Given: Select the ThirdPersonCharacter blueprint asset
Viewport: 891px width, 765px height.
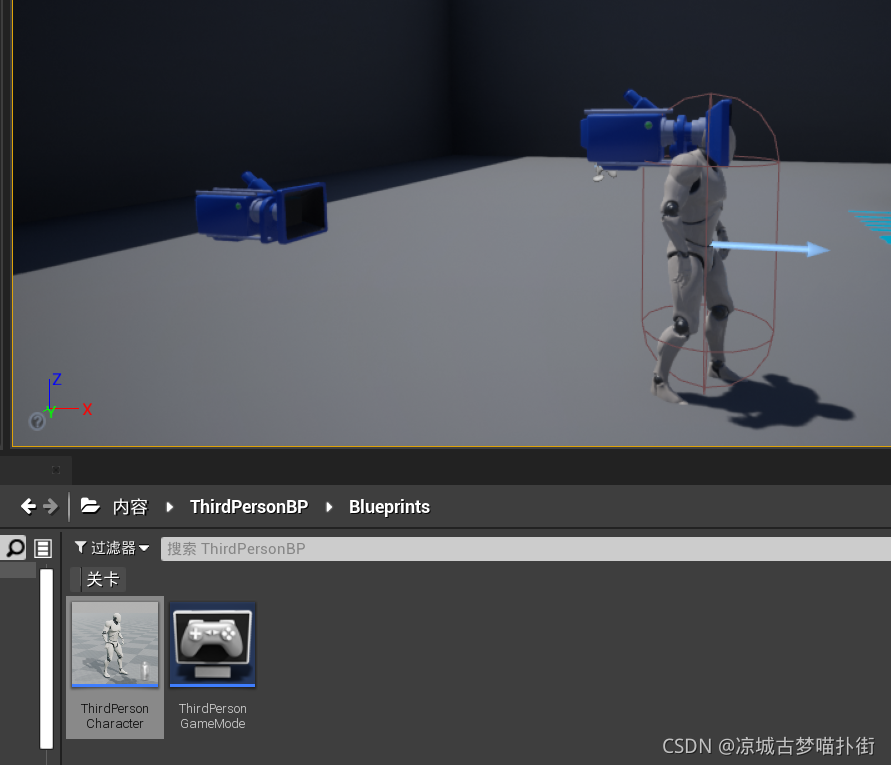Looking at the screenshot, I should [x=115, y=667].
